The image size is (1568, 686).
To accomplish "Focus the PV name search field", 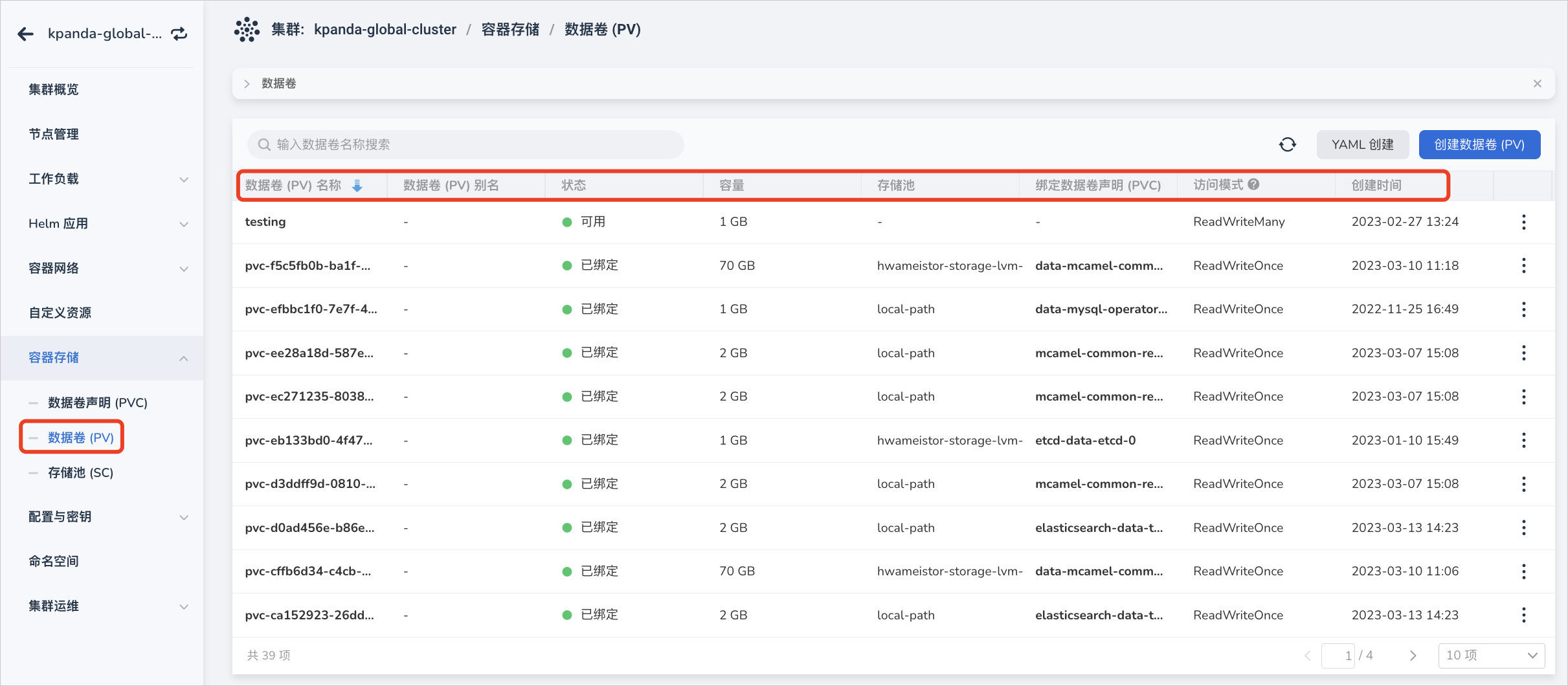I will coord(465,144).
